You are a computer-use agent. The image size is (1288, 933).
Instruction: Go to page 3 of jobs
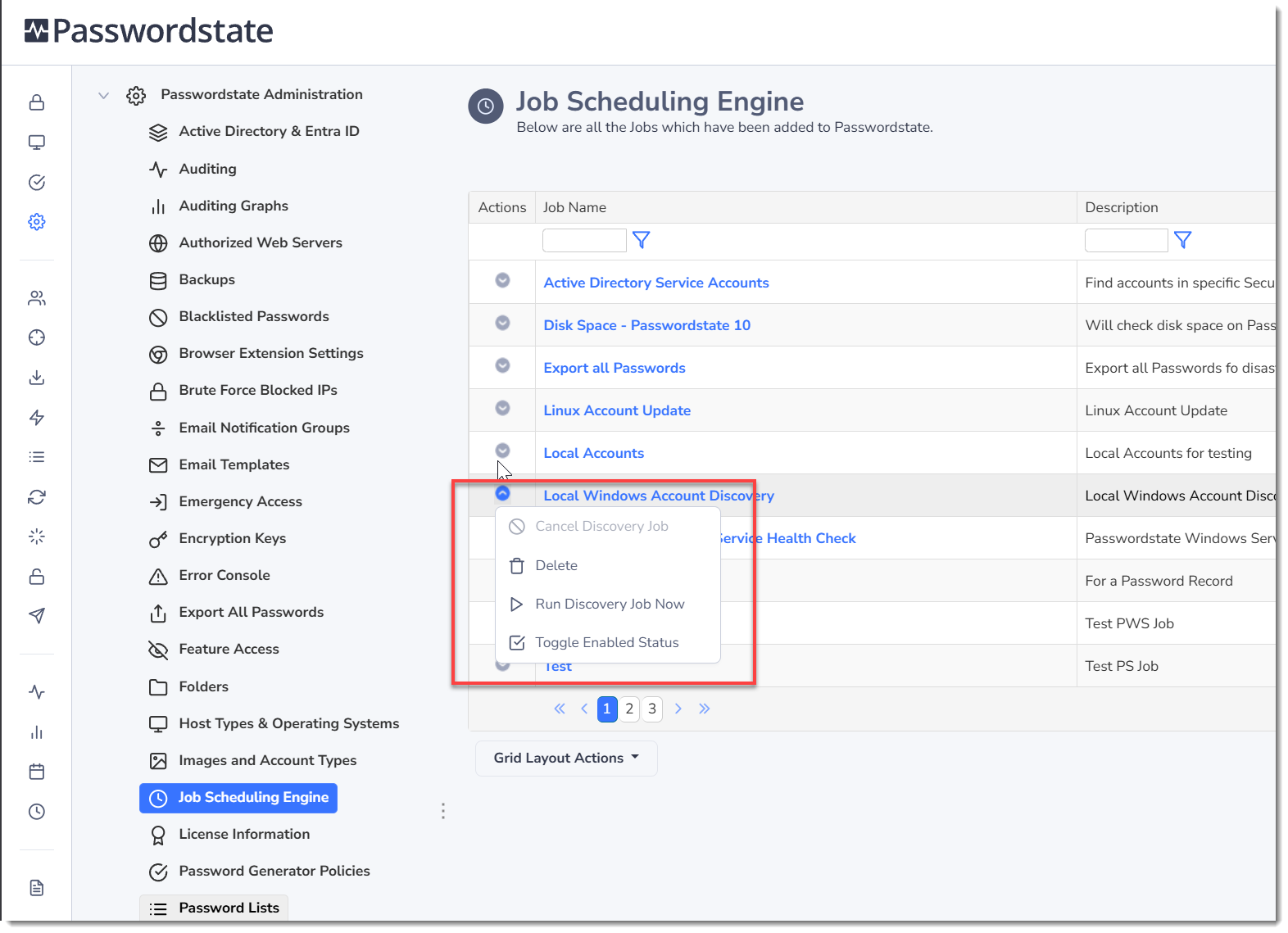tap(652, 709)
